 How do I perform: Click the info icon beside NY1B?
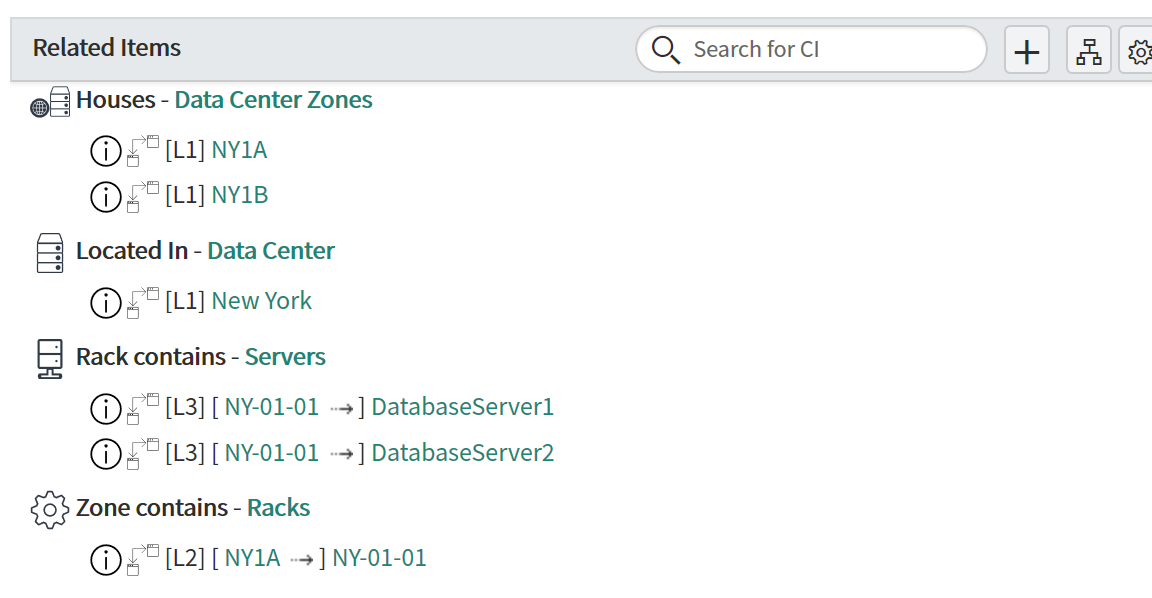[105, 197]
